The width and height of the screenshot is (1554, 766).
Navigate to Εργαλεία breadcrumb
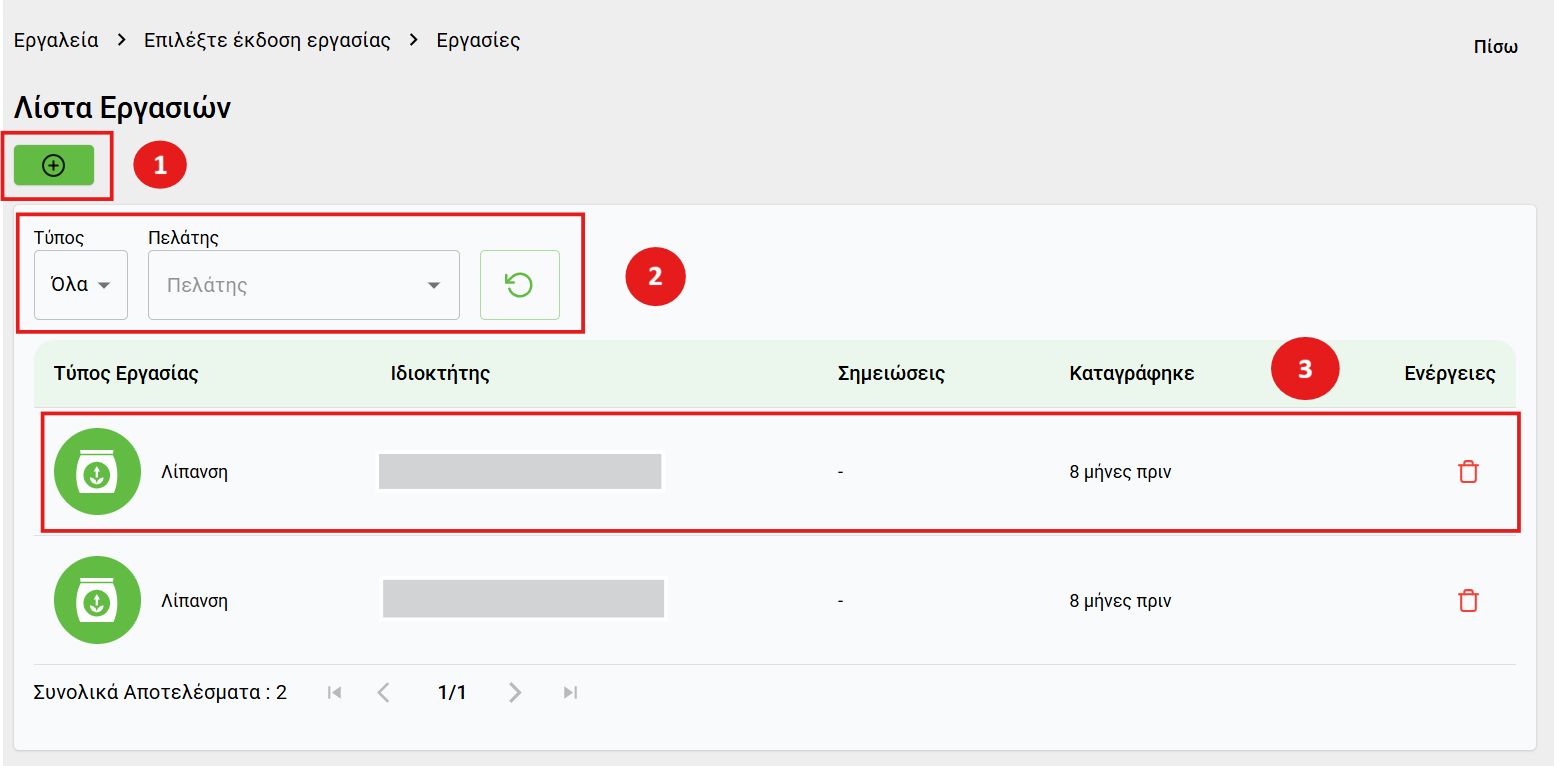56,41
